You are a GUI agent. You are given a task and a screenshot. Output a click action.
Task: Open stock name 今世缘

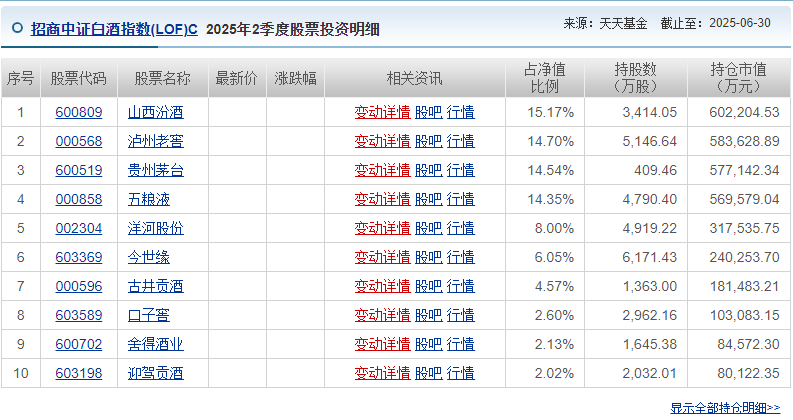(x=149, y=257)
